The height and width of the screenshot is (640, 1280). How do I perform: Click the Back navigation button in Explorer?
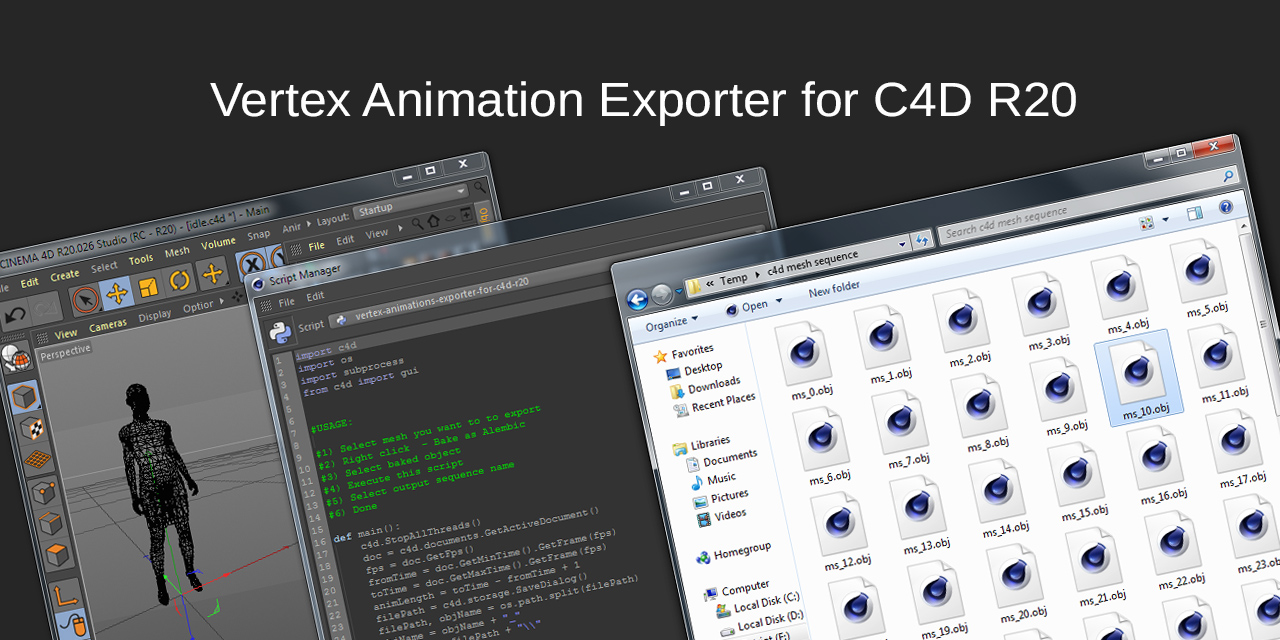pos(637,299)
